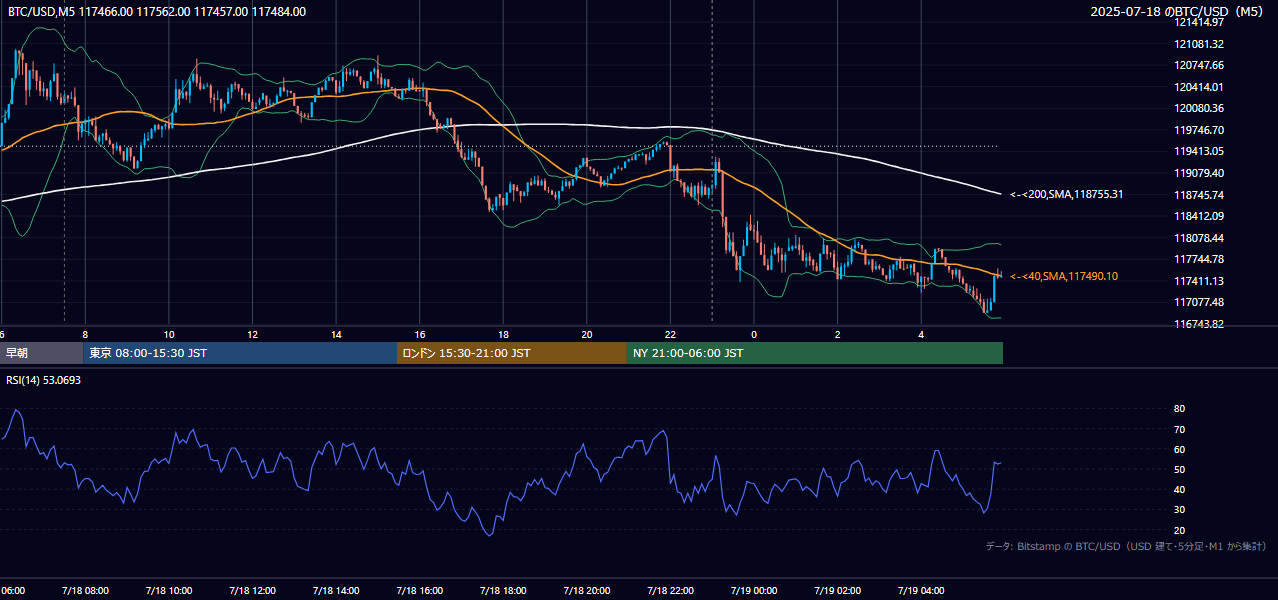
Task: Click the '7/19 00:00' date label
Action: 754,591
